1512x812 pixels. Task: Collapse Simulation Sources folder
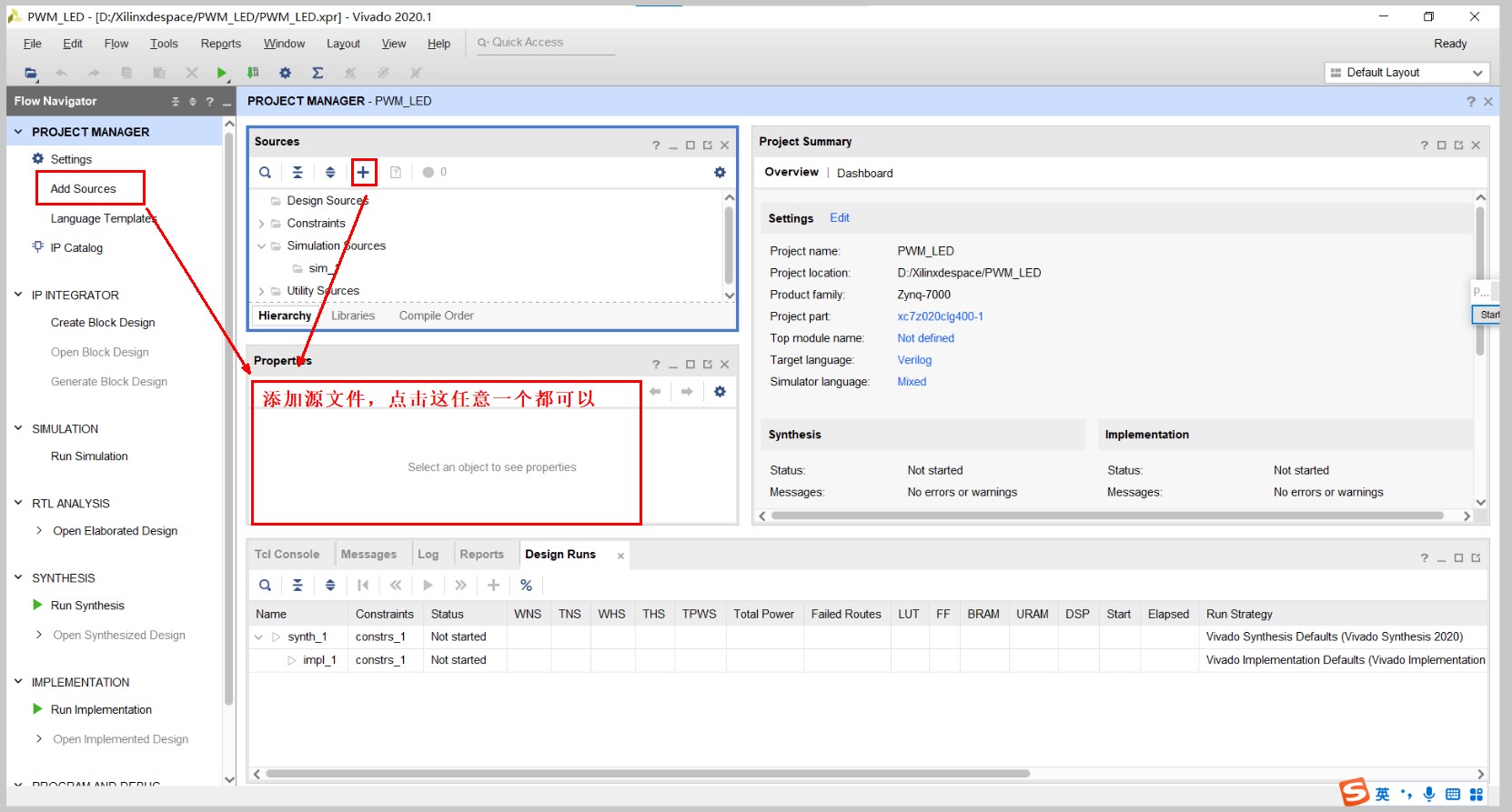pos(261,246)
